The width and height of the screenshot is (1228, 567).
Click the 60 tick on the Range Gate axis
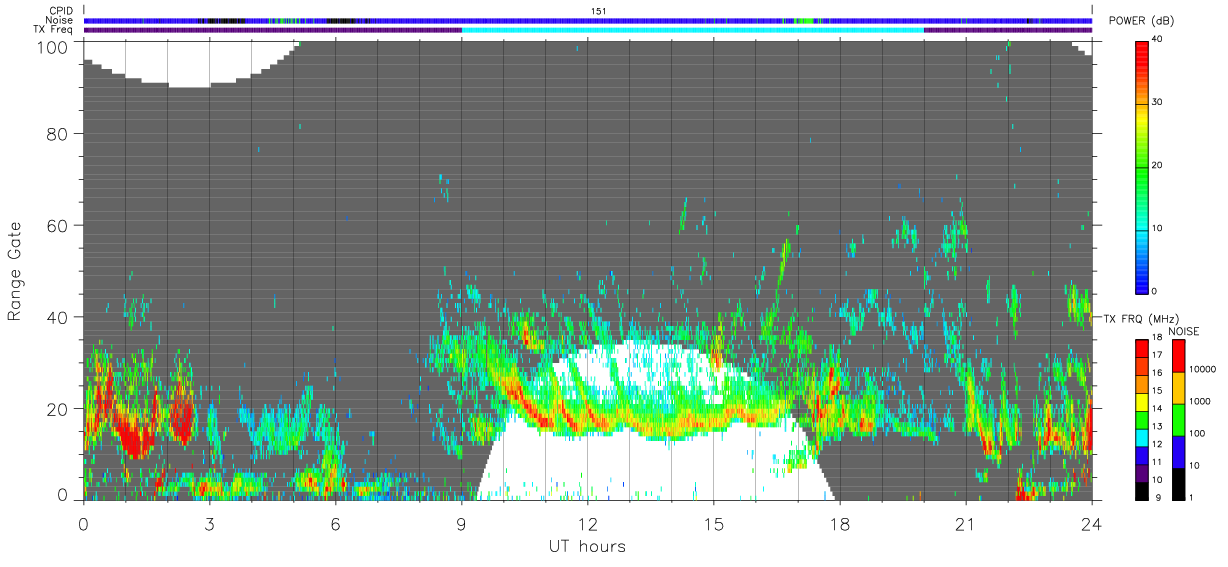(58, 226)
